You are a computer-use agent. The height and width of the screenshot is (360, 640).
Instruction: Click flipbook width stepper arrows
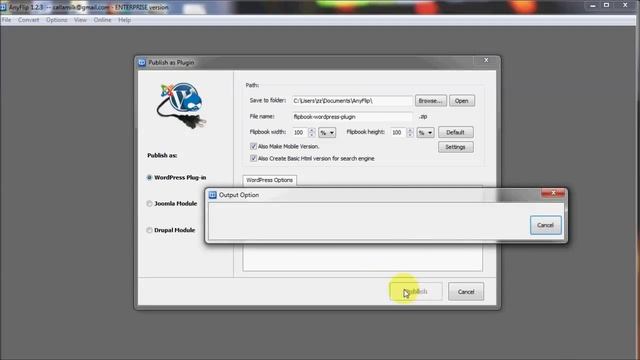tap(312, 132)
